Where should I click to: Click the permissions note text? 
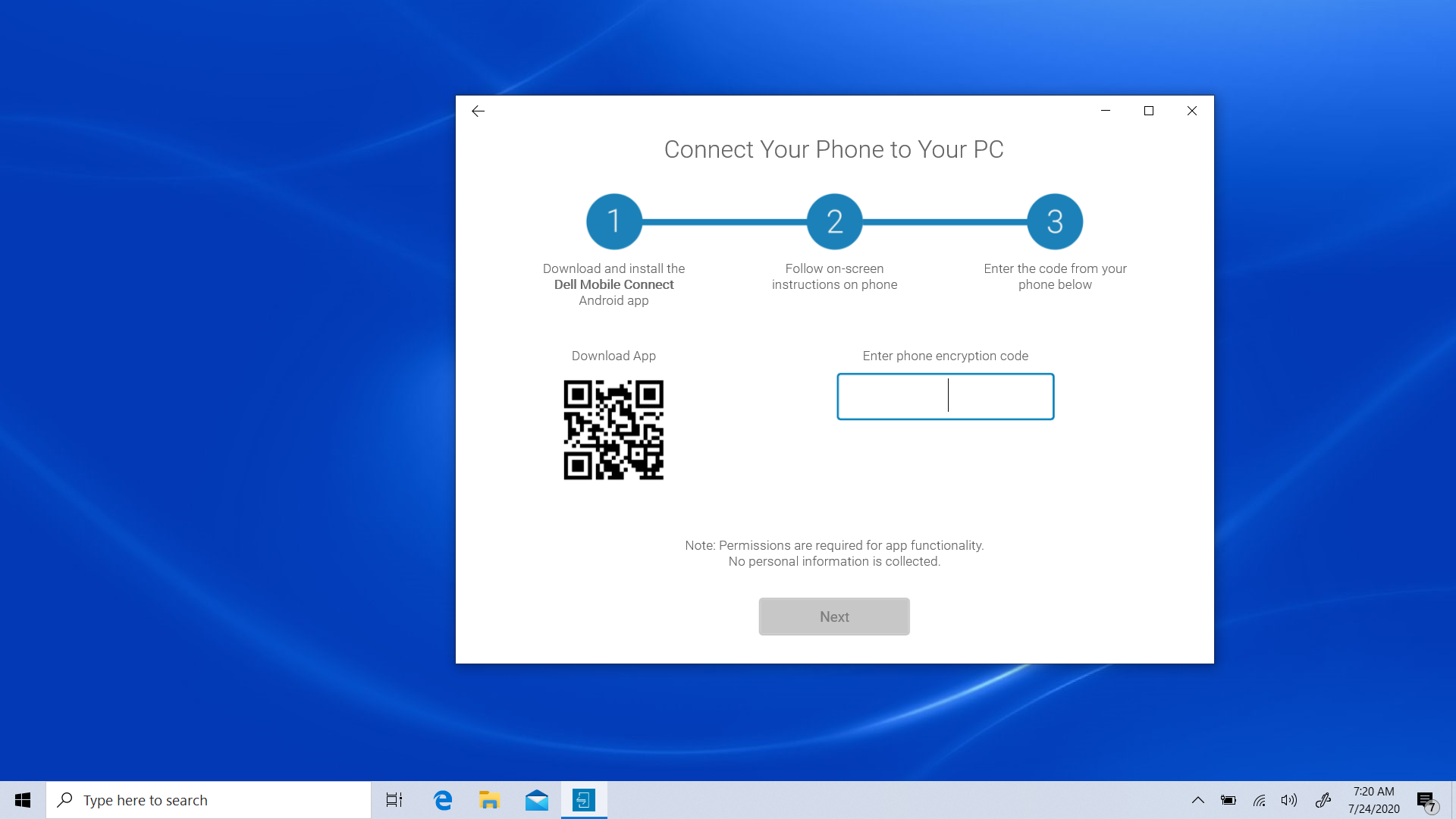point(834,554)
